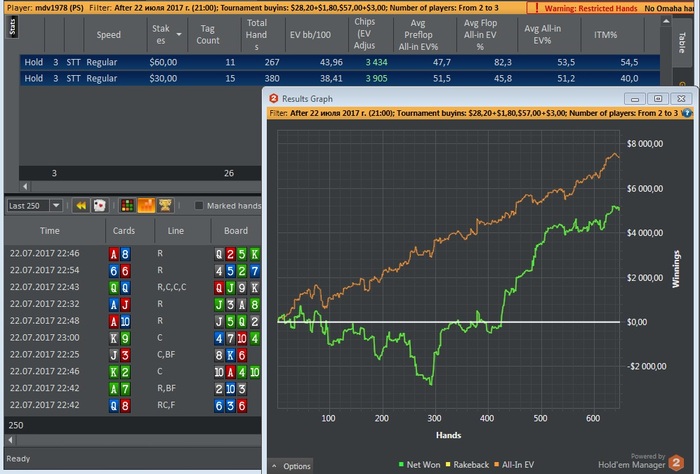Viewport: 700px width, 474px height.
Task: Click the RC,F line cell
Action: (x=166, y=405)
